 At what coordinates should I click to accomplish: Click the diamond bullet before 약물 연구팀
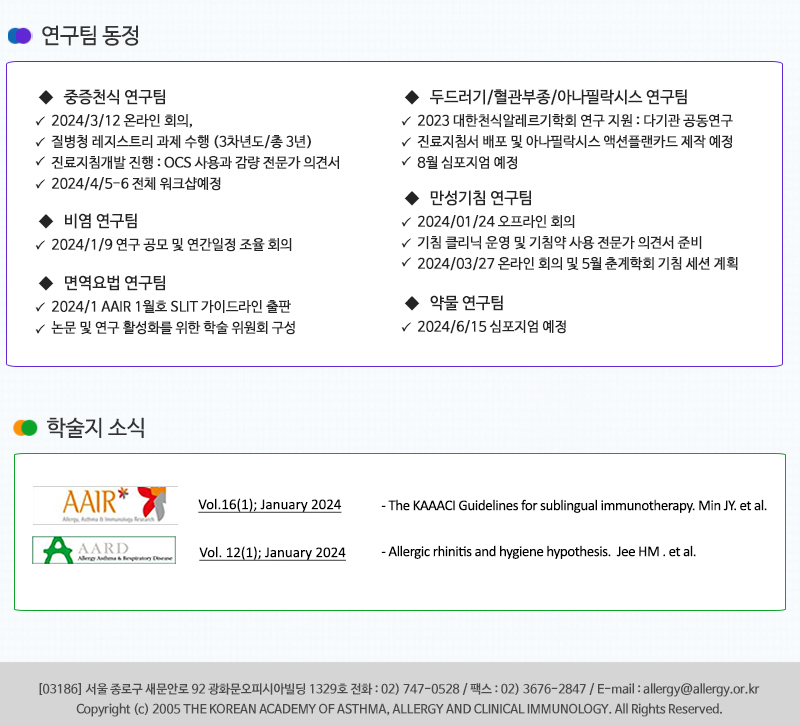pyautogui.click(x=411, y=303)
